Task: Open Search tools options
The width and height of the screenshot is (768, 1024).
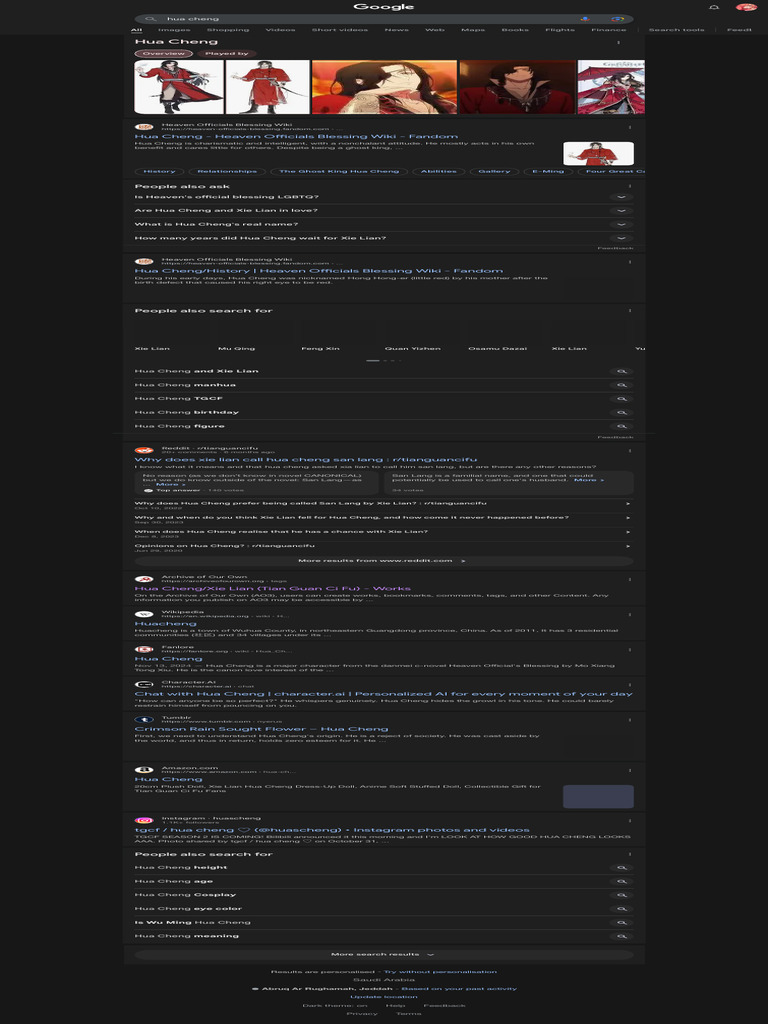Action: point(676,29)
